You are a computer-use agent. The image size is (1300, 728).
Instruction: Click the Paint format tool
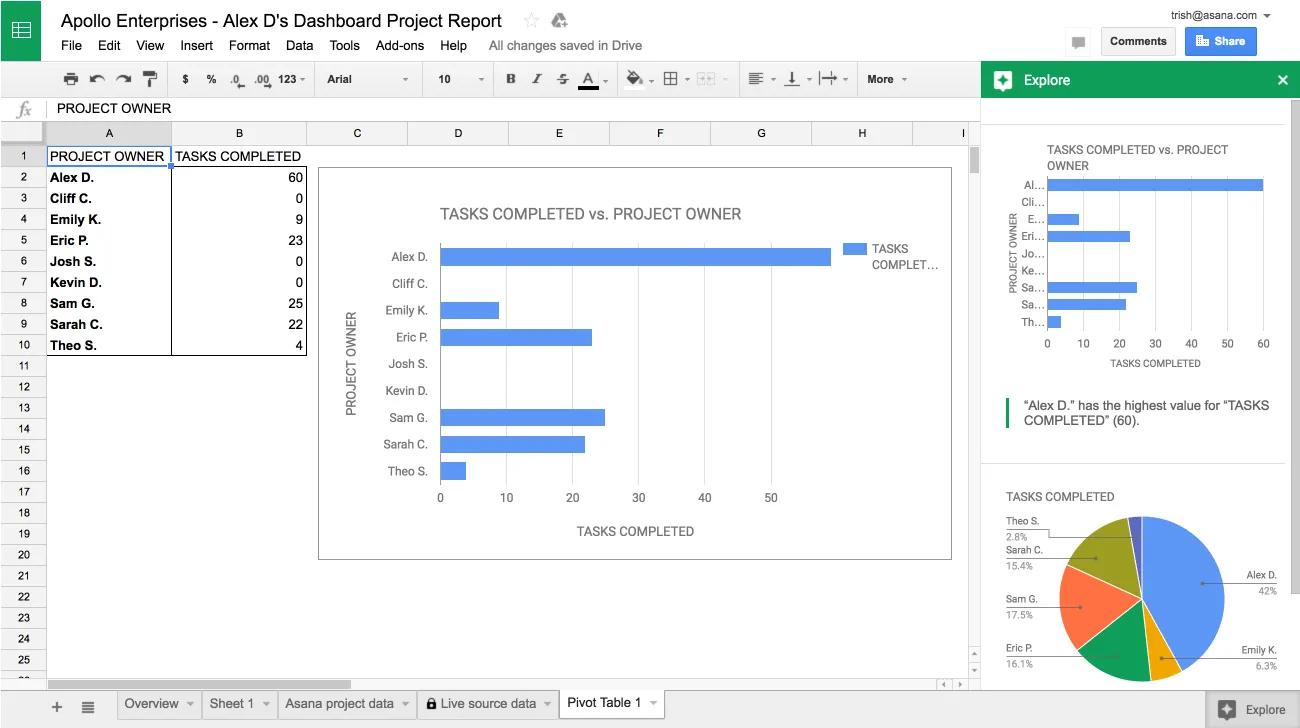148,78
